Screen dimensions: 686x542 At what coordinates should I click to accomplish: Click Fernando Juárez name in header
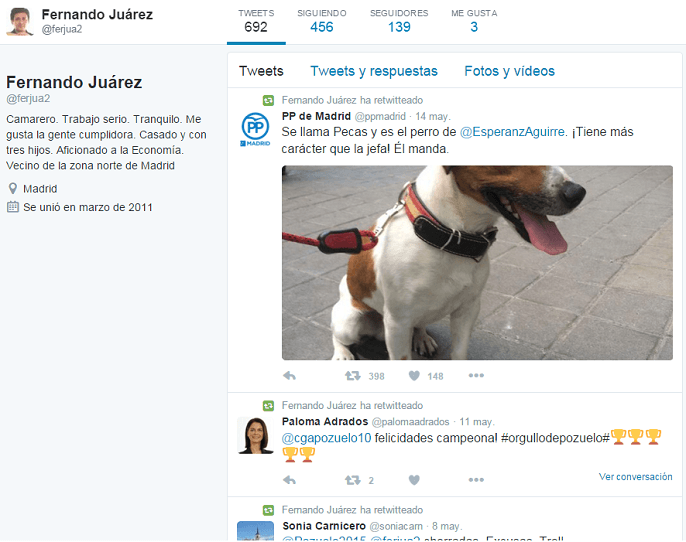97,14
